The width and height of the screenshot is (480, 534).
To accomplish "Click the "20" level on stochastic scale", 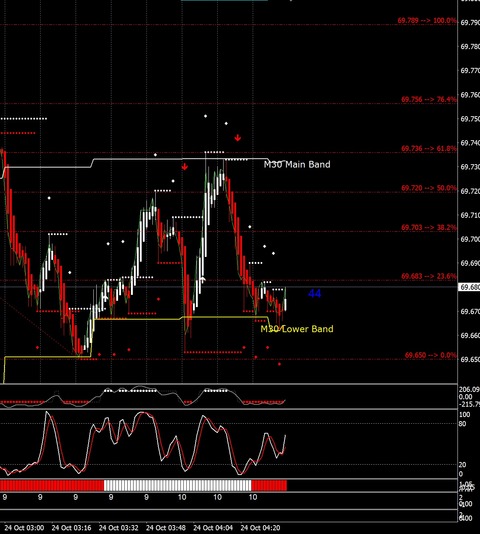I will coord(462,465).
